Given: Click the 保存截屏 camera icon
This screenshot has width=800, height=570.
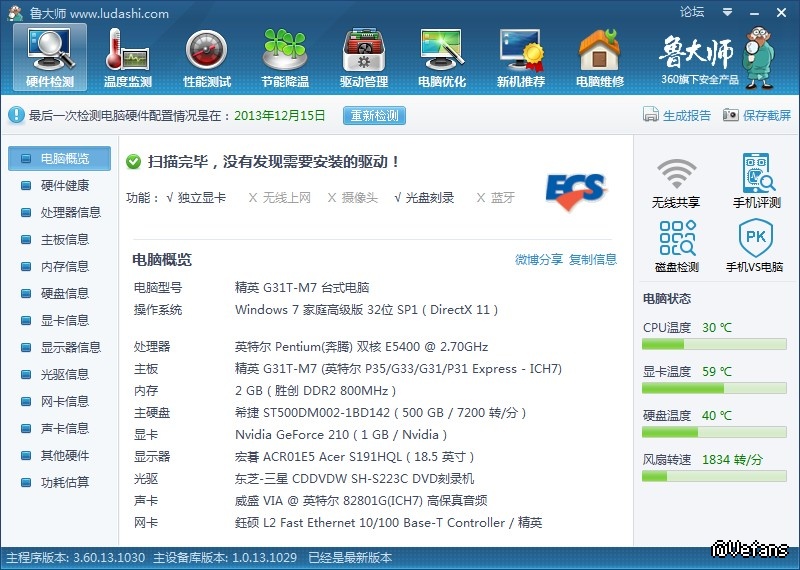Looking at the screenshot, I should point(731,115).
